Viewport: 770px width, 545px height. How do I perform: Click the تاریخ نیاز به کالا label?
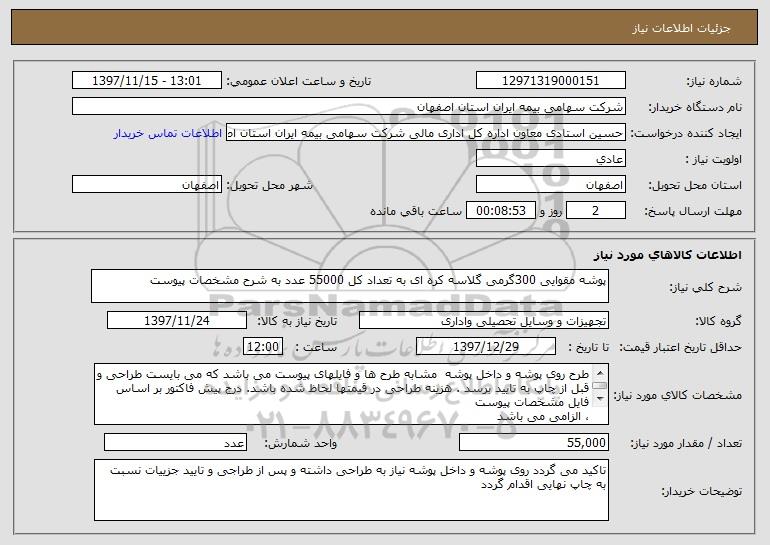(x=297, y=321)
